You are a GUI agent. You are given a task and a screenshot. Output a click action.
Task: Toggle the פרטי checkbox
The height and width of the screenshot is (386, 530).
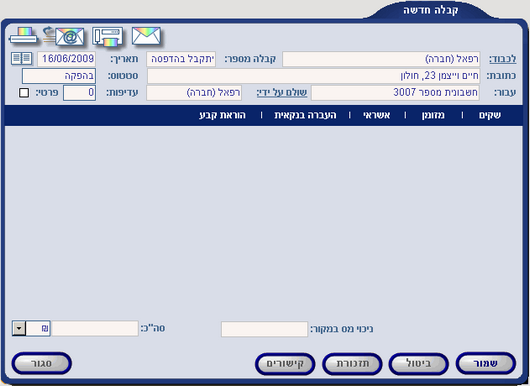pyautogui.click(x=24, y=93)
